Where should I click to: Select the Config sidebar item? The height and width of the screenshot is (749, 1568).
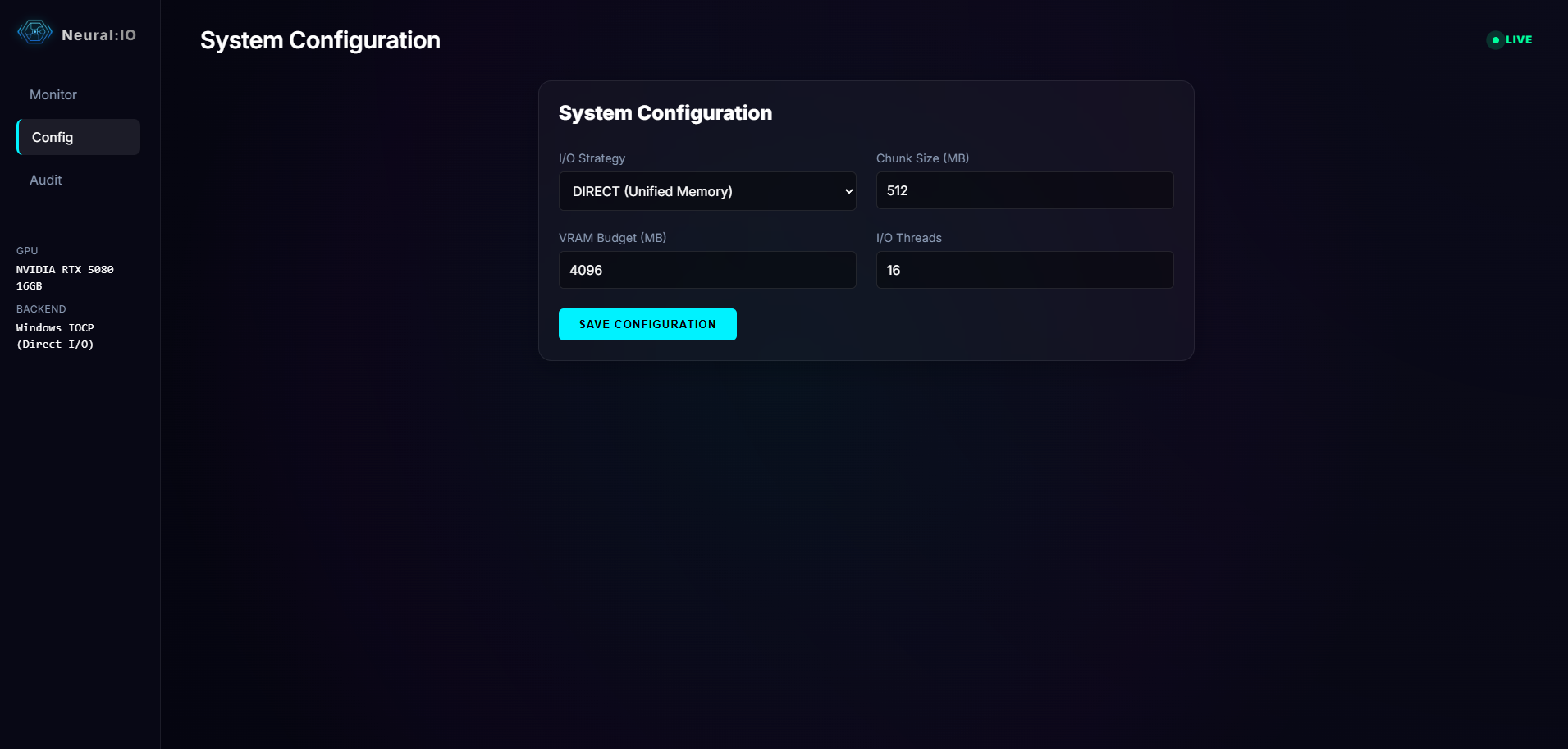78,137
